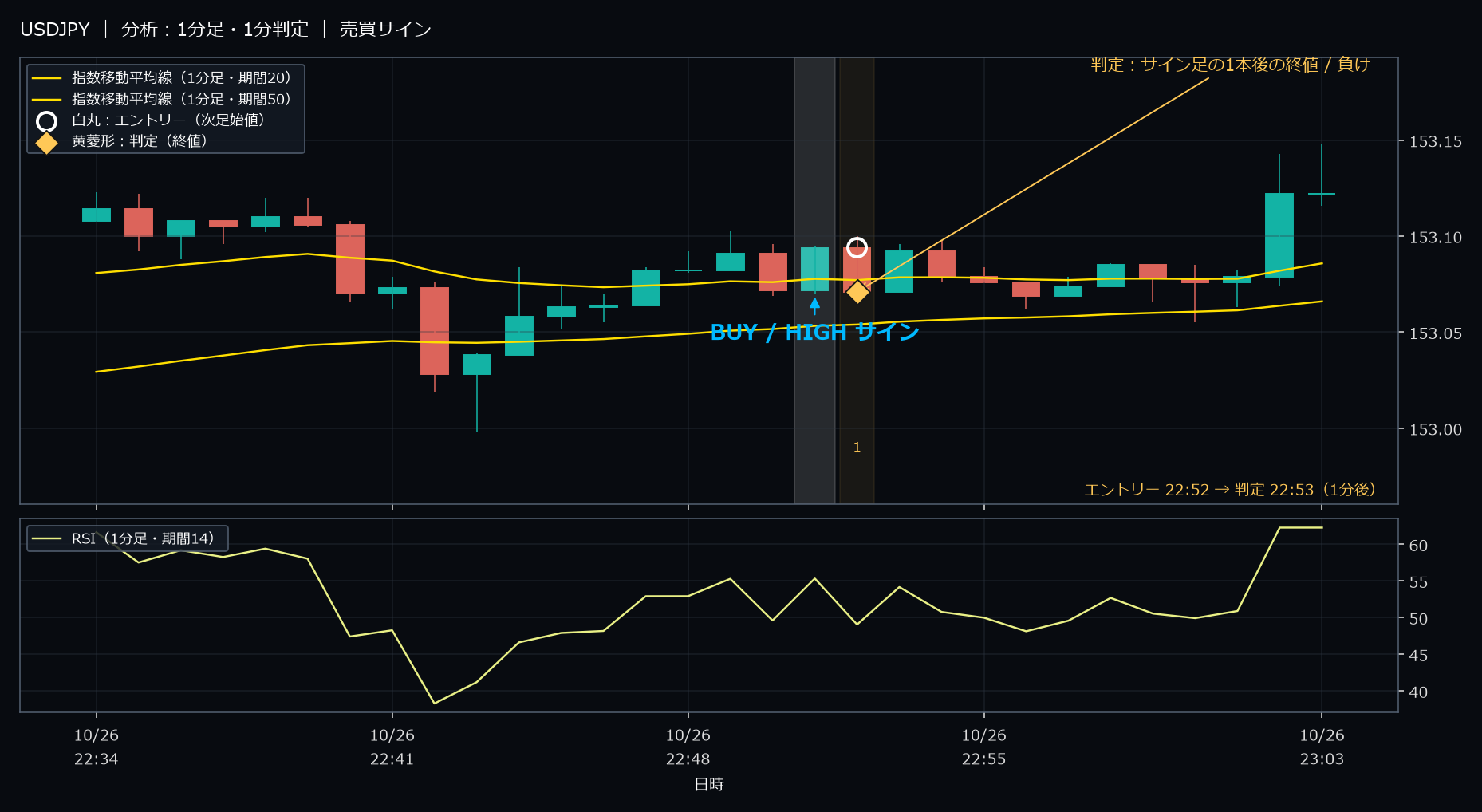Click the yellow diamond judgment marker on the candle
The image size is (1482, 812).
coord(857,292)
